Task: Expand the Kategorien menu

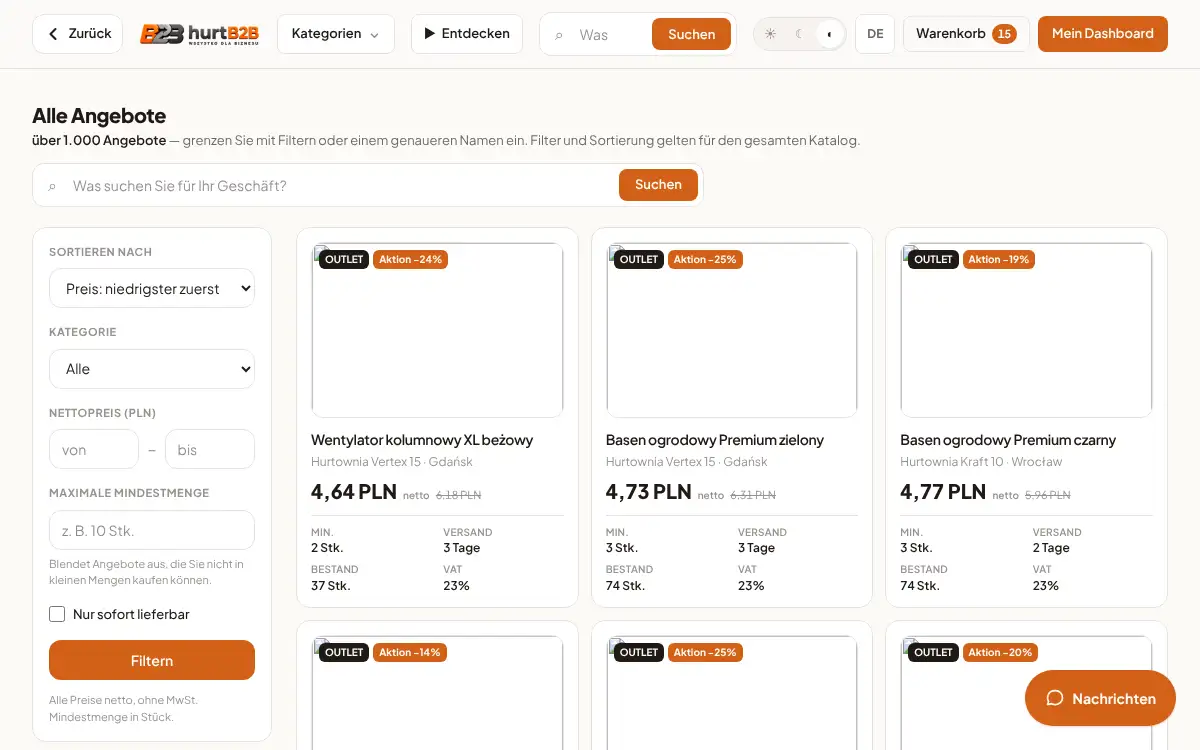Action: 336,34
